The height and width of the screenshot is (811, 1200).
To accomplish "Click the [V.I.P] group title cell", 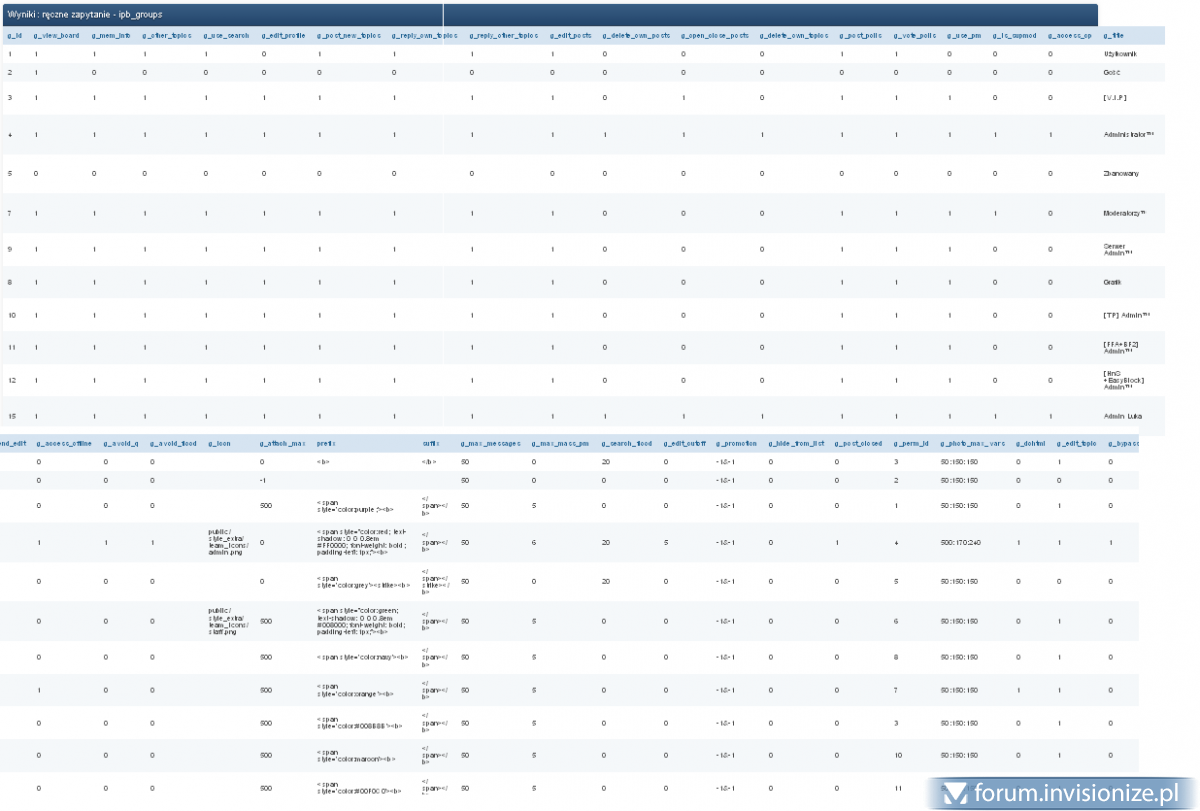I will [1114, 98].
